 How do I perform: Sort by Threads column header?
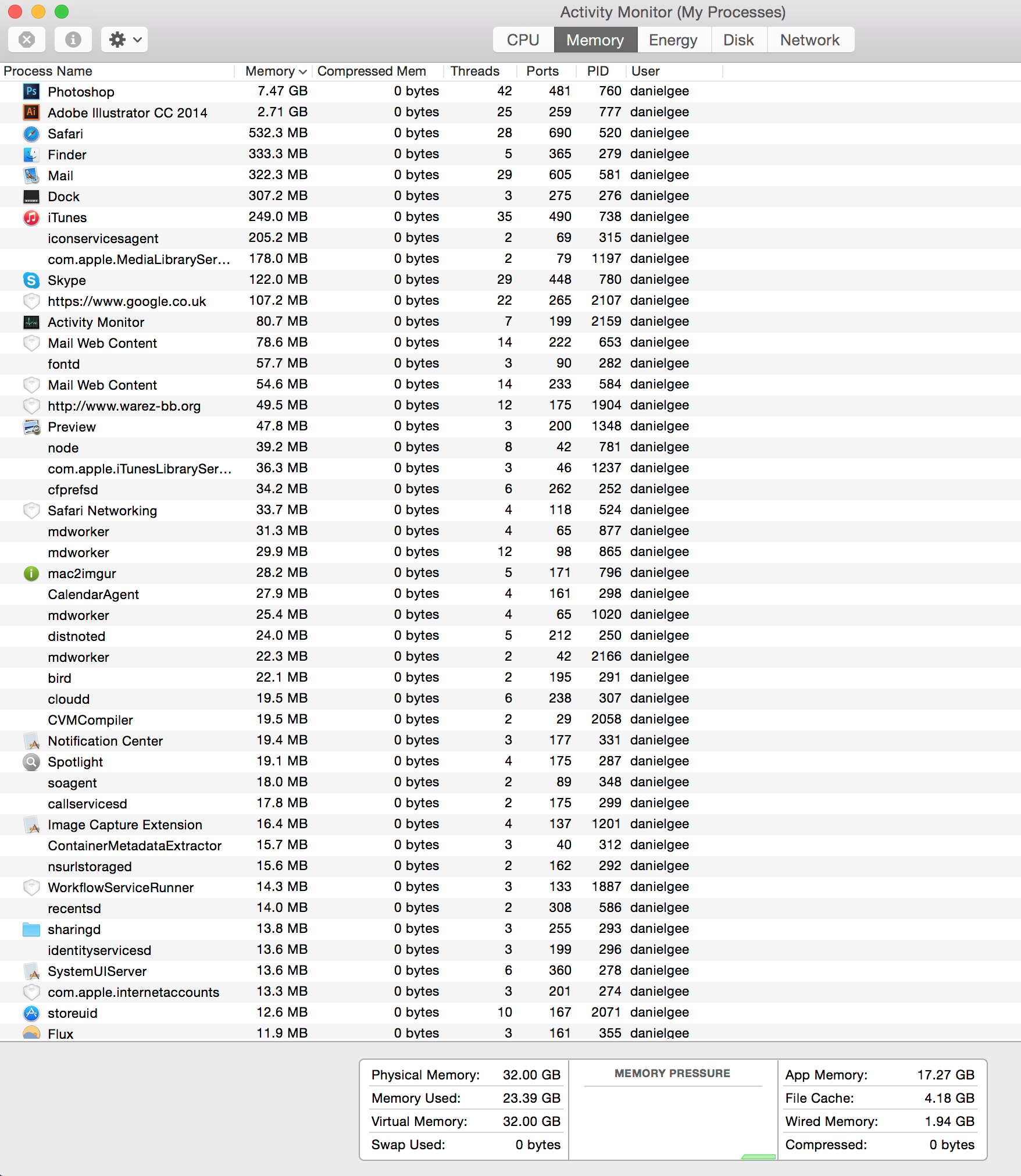[x=480, y=71]
